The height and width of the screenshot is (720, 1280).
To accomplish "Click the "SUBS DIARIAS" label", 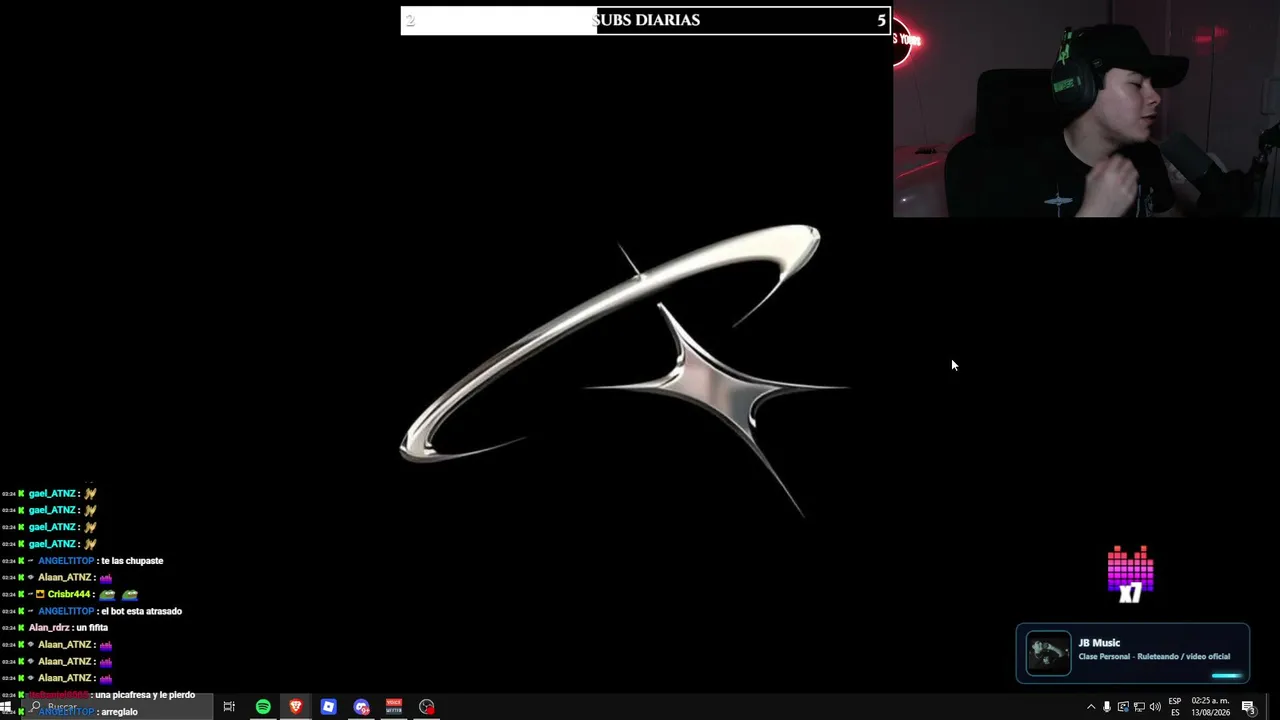I will (x=646, y=20).
